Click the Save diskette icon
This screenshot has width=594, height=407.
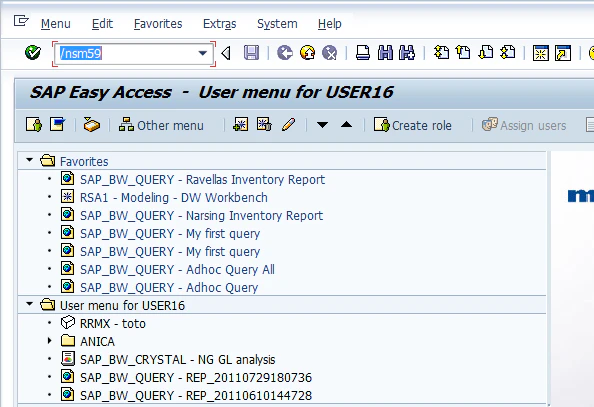point(251,53)
